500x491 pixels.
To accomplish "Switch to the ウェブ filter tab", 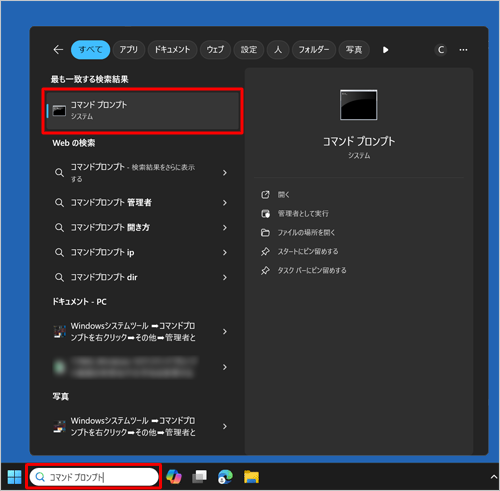I will (215, 50).
